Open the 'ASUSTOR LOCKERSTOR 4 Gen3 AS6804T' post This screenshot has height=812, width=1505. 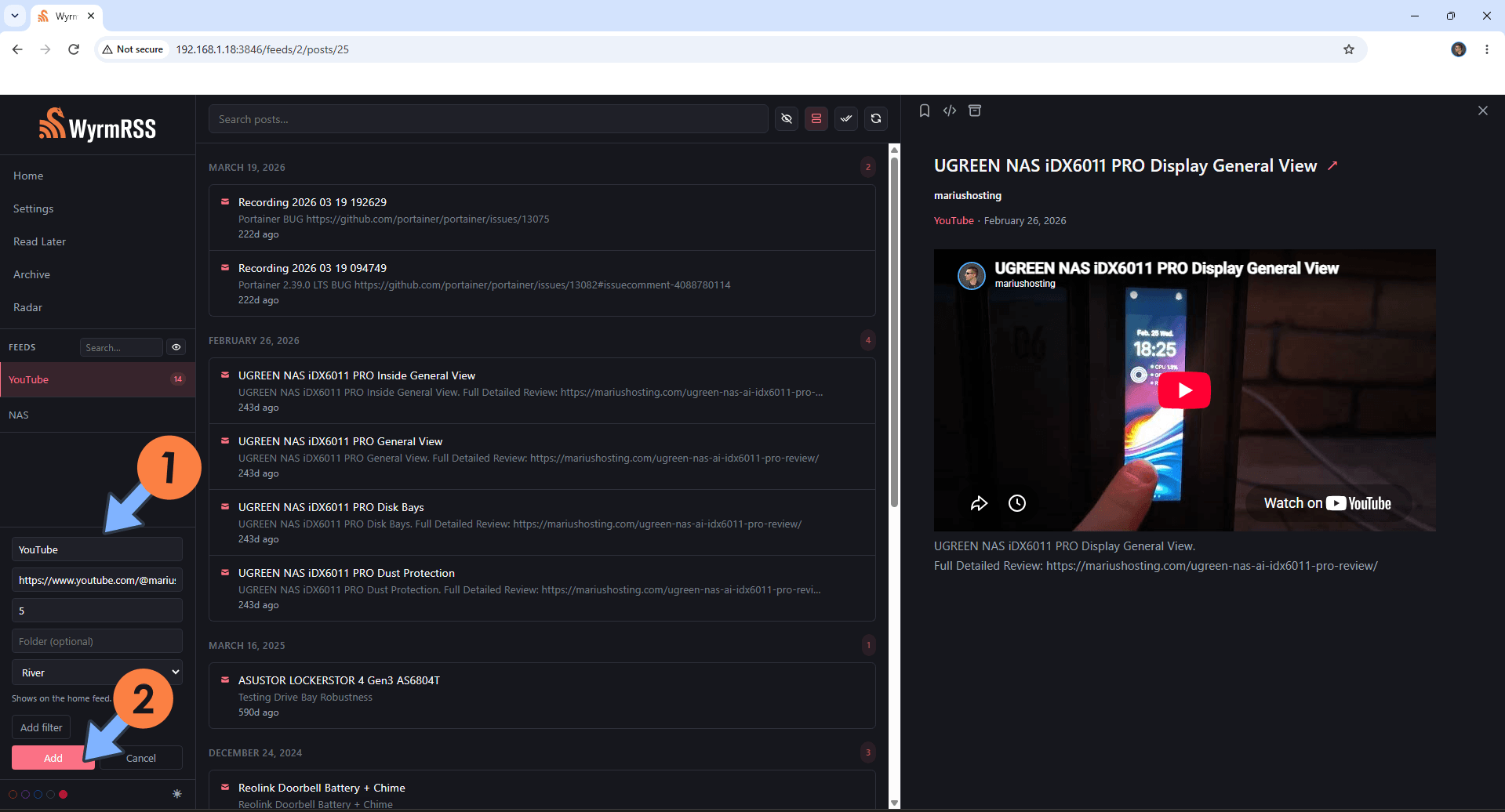542,696
